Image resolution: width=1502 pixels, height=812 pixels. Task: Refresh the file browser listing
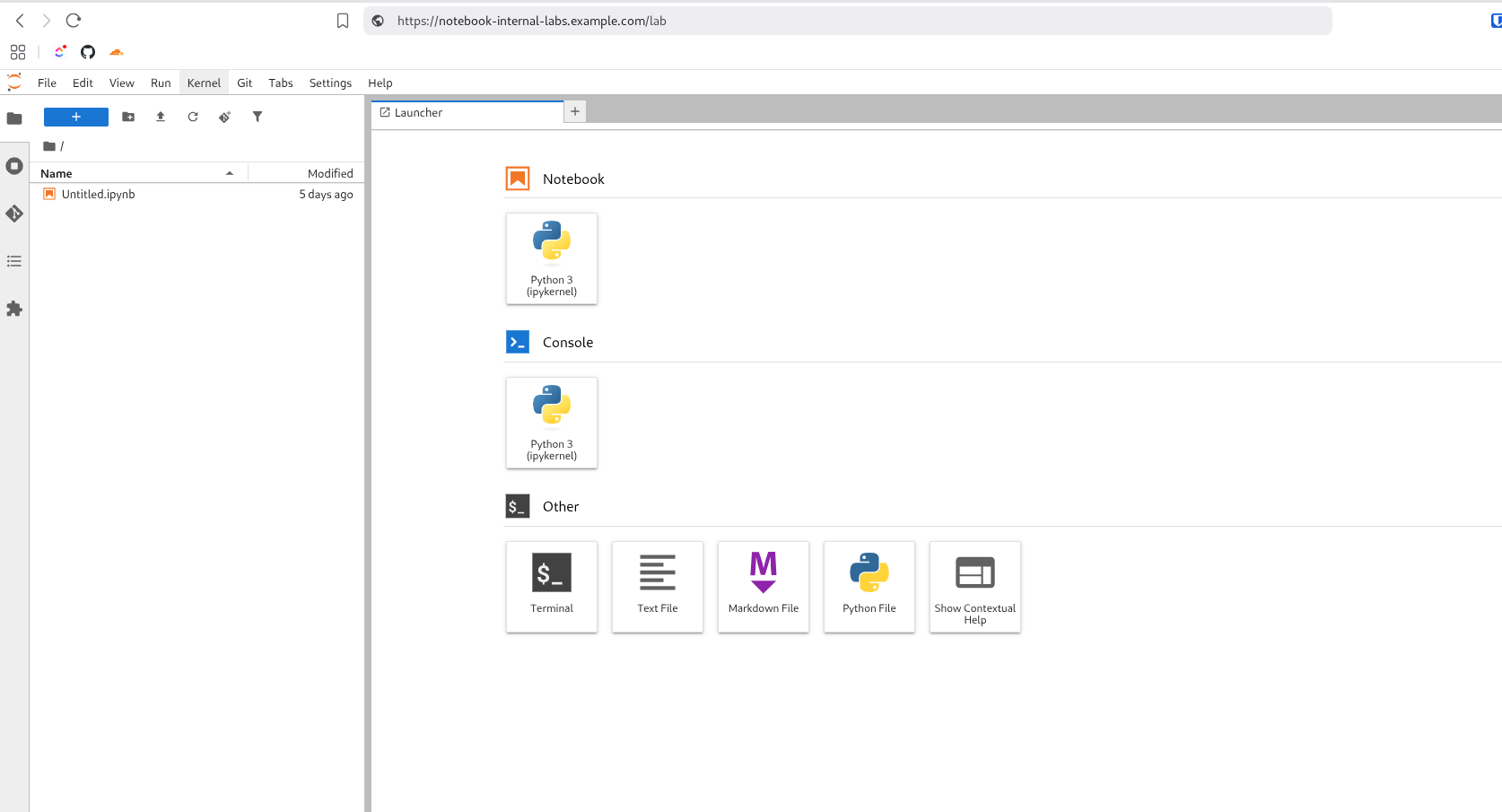[193, 117]
